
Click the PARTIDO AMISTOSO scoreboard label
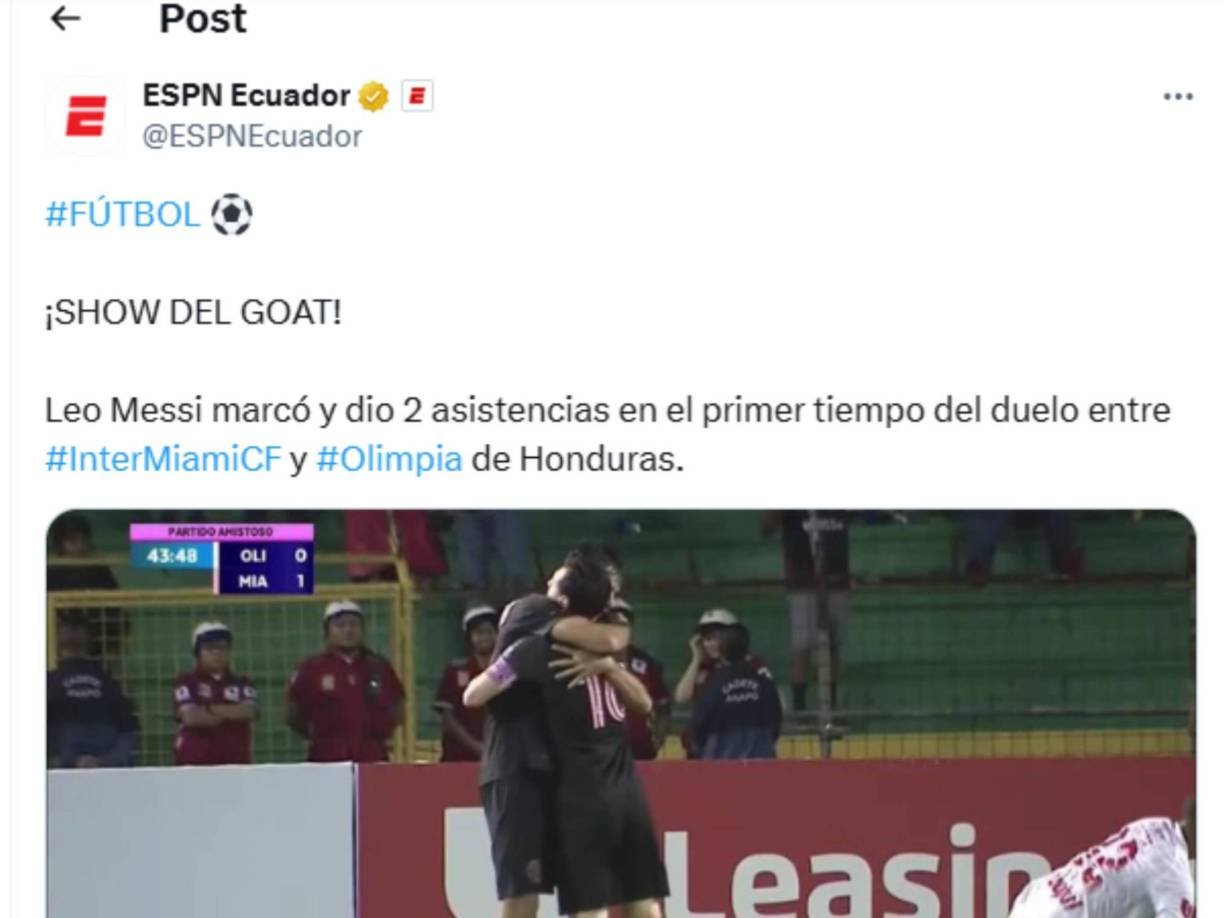pyautogui.click(x=221, y=532)
